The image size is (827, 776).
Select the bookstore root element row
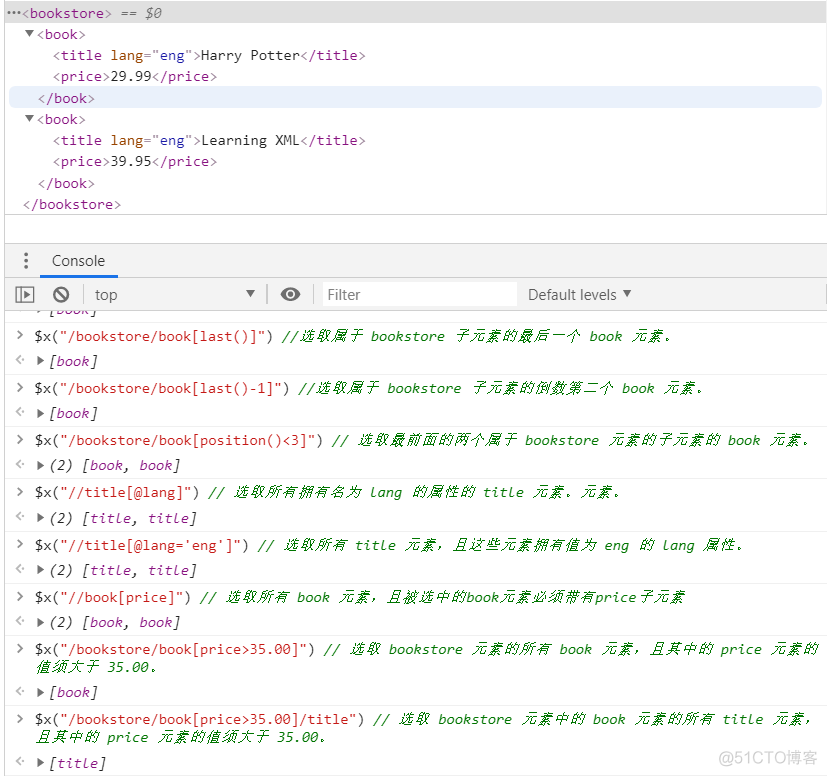[x=416, y=13]
